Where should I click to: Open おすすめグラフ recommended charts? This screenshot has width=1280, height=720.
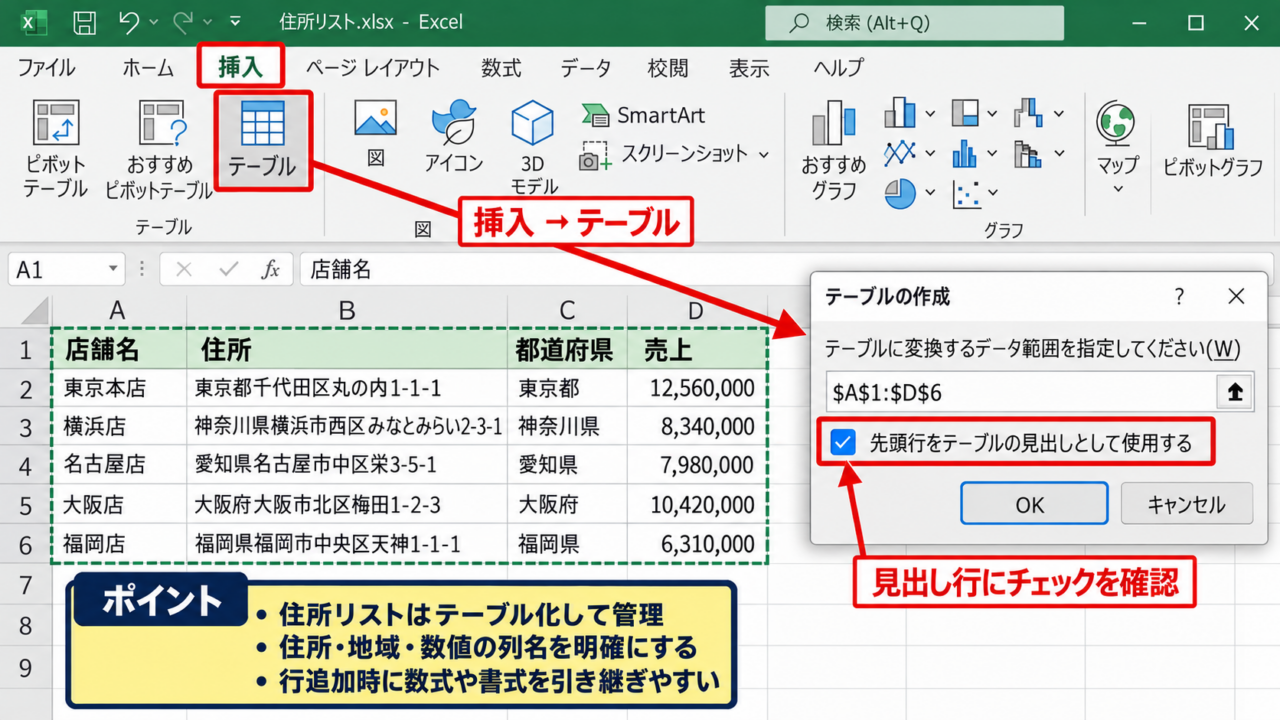coord(833,148)
